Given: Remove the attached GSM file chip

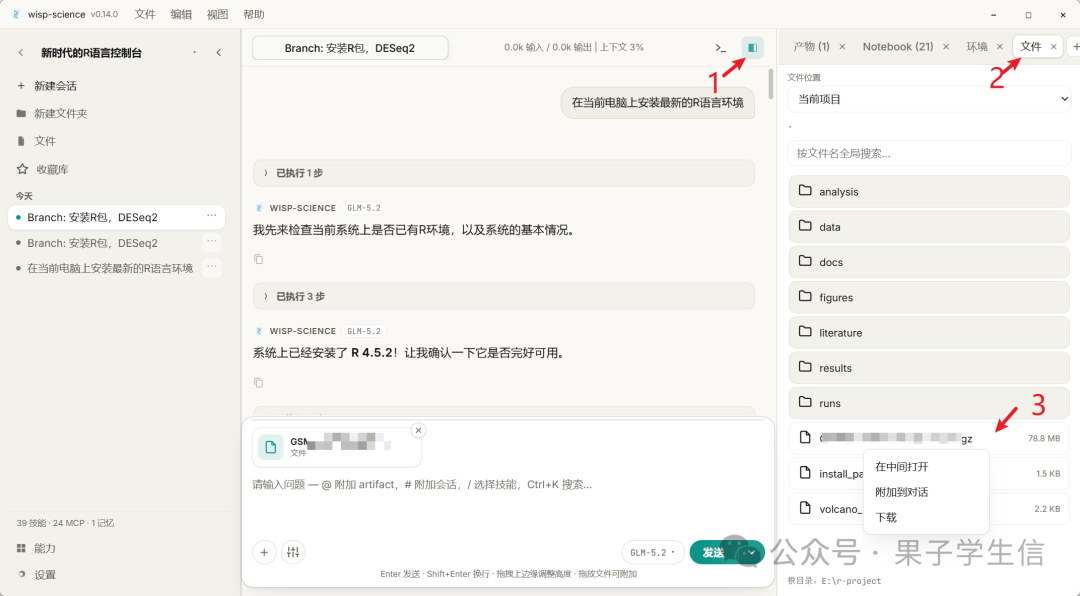Looking at the screenshot, I should tap(418, 430).
